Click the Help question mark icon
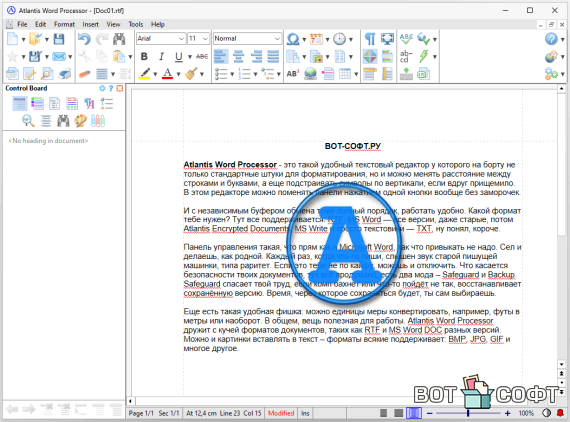The width and height of the screenshot is (570, 422). click(551, 39)
